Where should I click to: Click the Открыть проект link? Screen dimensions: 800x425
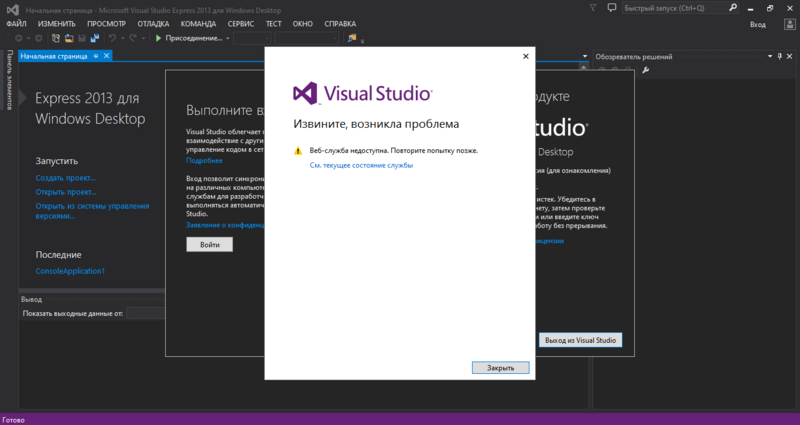coord(66,192)
